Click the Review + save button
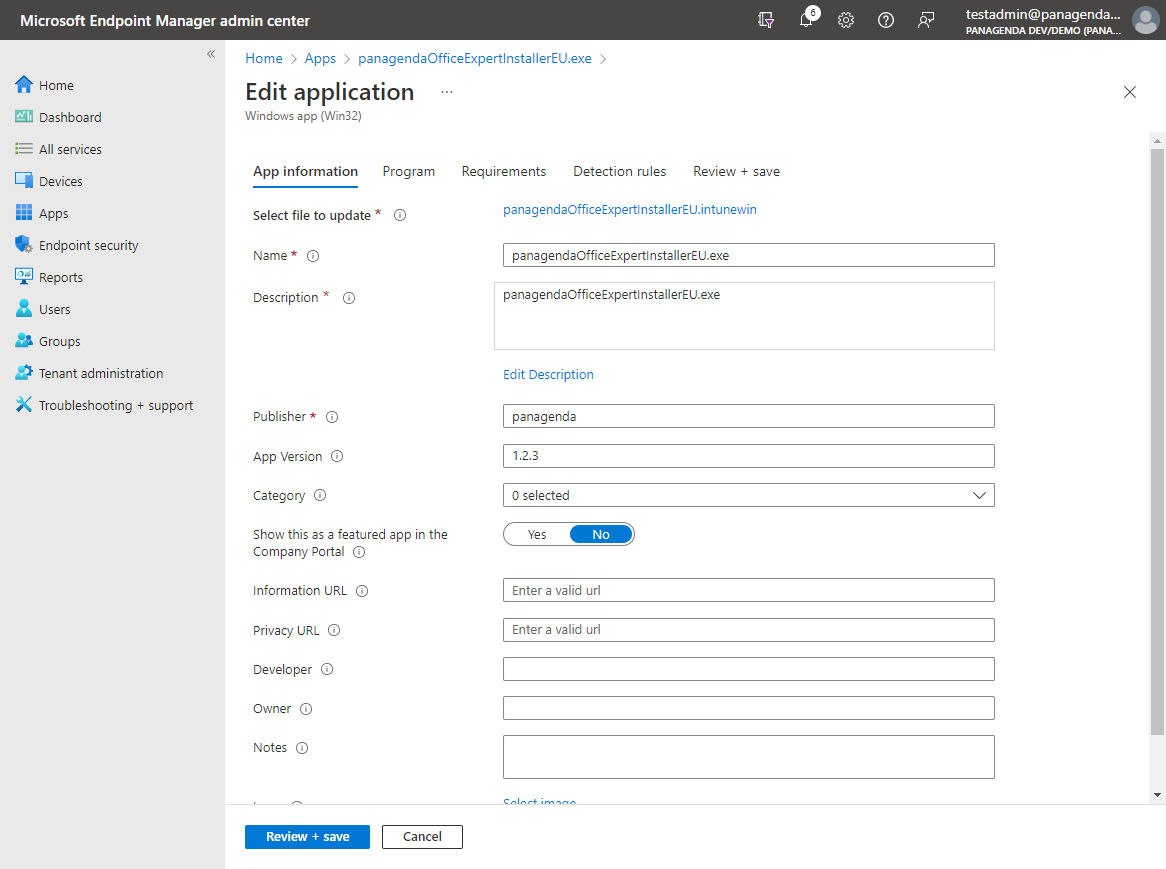1166x869 pixels. pos(307,836)
